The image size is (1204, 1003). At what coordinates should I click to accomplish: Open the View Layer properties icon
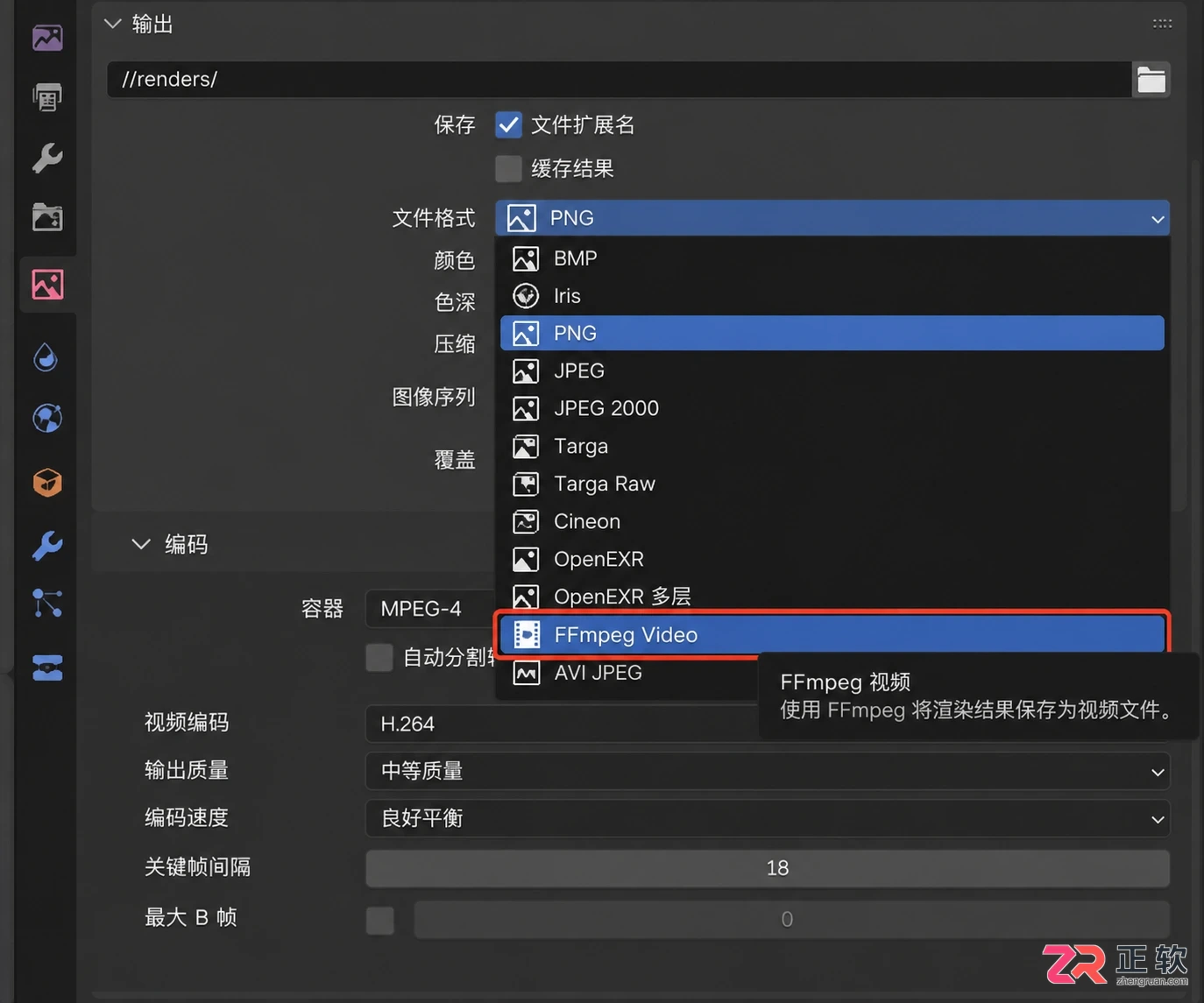[x=47, y=216]
